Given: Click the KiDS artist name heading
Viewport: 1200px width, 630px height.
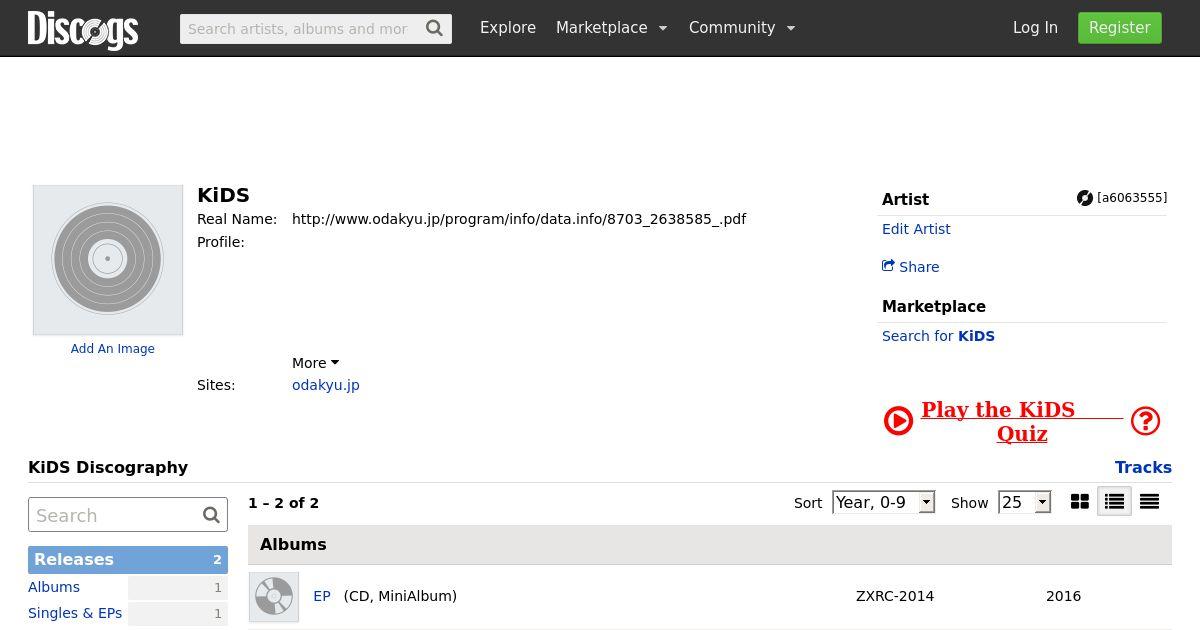Looking at the screenshot, I should pos(223,195).
